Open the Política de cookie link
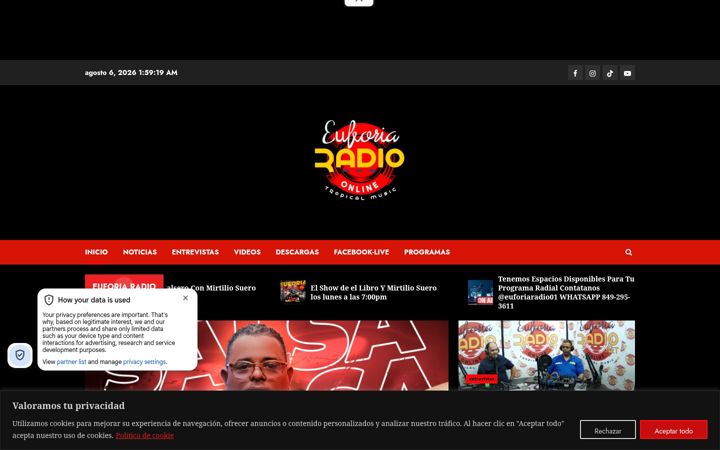This screenshot has width=720, height=450. click(x=145, y=435)
